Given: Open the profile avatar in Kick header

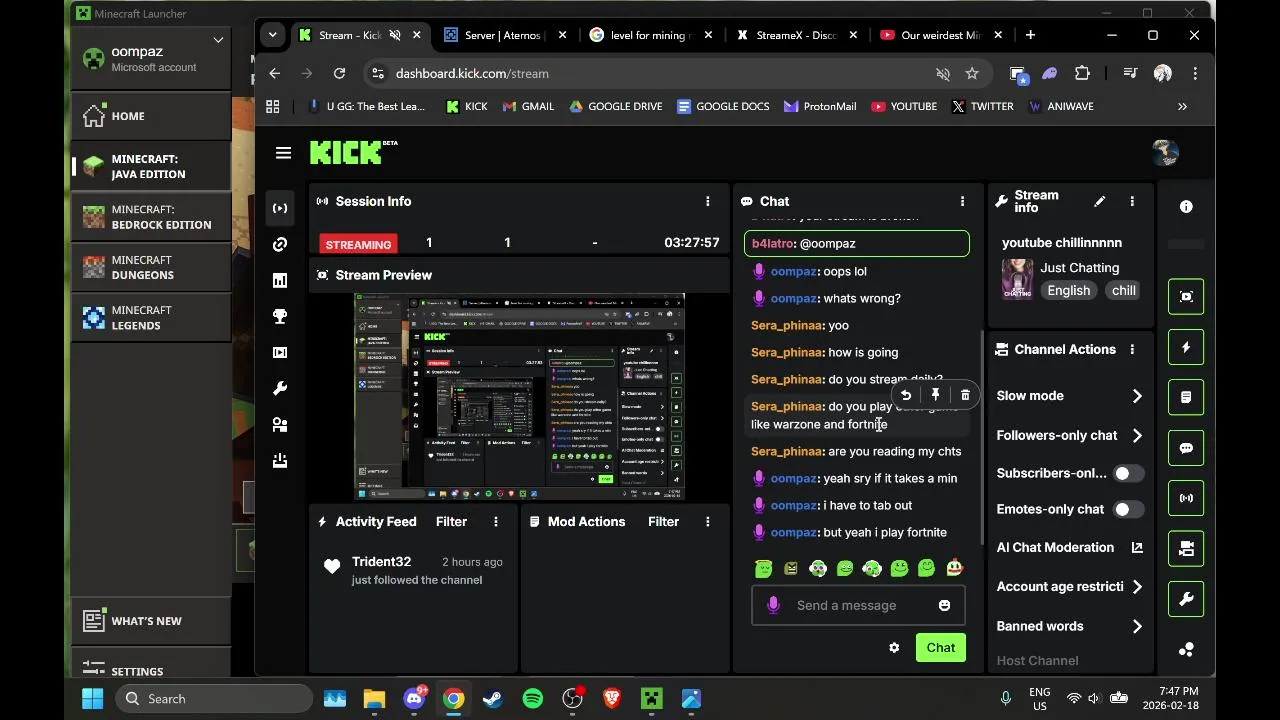Looking at the screenshot, I should (1165, 152).
